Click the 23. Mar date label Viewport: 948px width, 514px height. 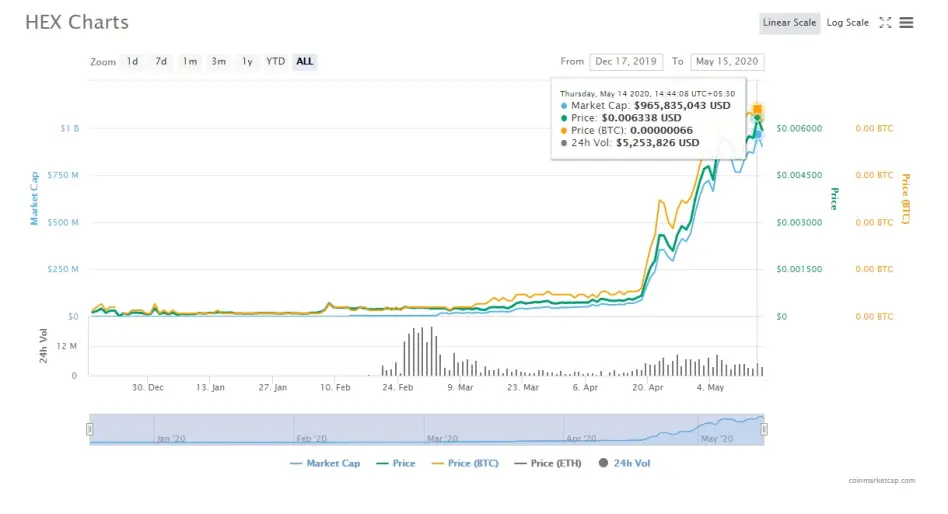(522, 388)
